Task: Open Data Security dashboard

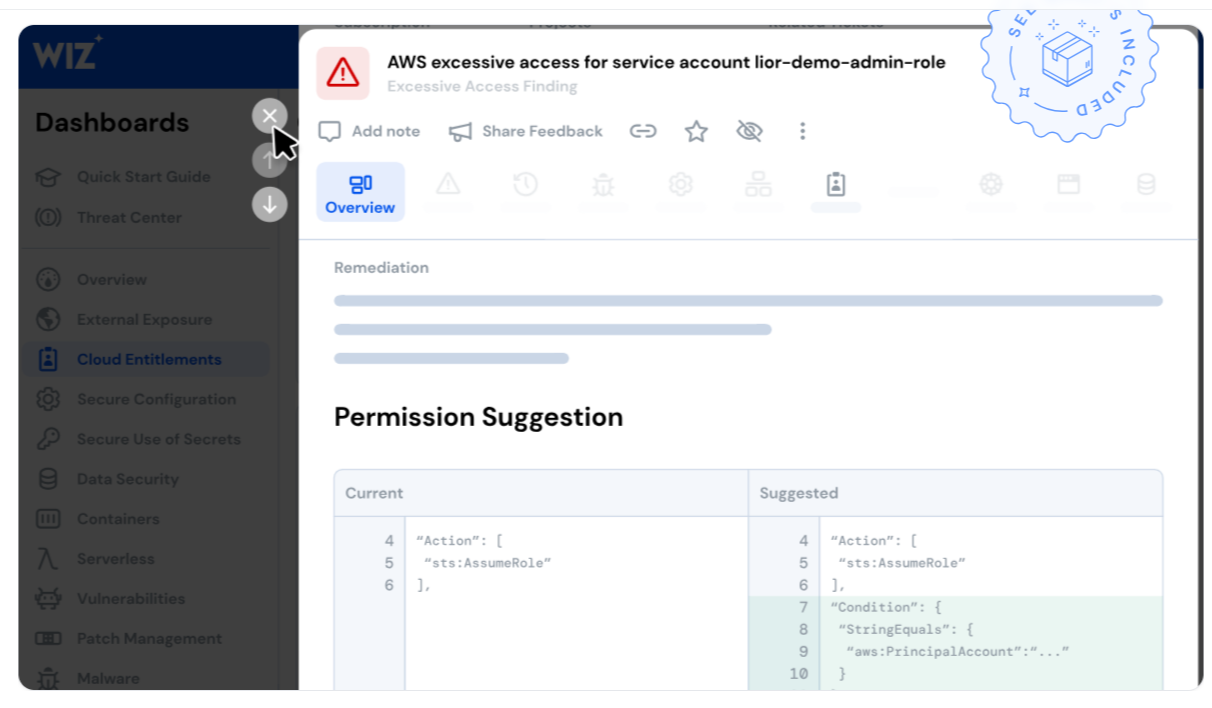Action: [x=127, y=479]
